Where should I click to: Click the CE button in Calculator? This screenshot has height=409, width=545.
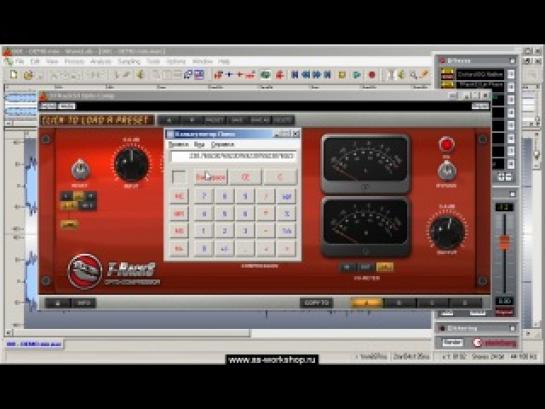point(245,177)
